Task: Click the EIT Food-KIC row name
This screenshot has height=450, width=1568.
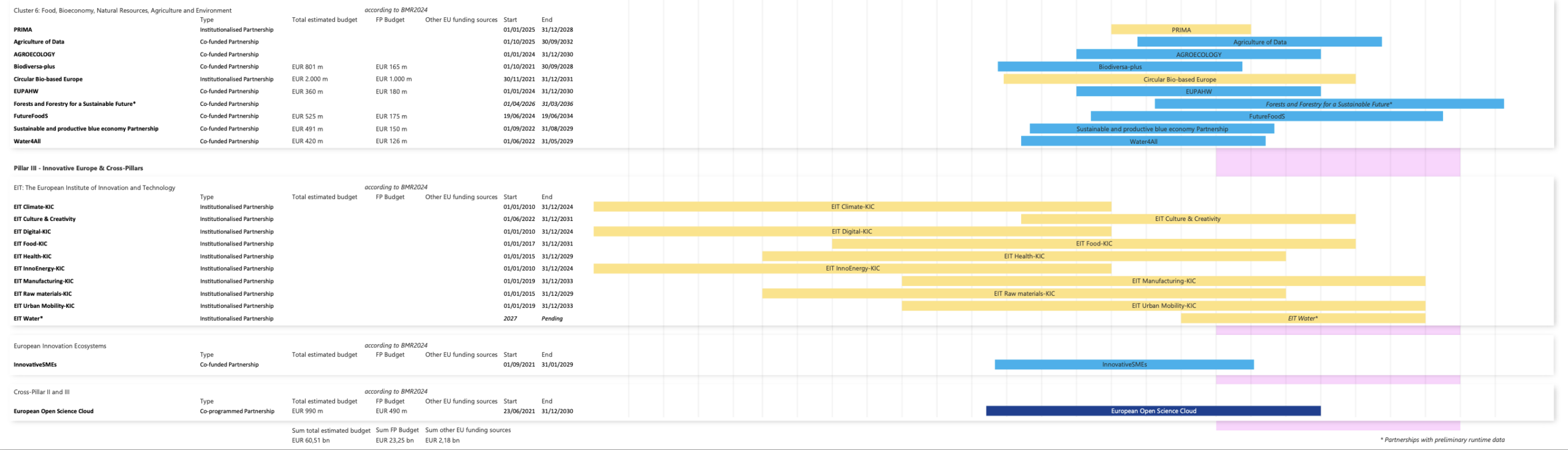Action: [31, 244]
